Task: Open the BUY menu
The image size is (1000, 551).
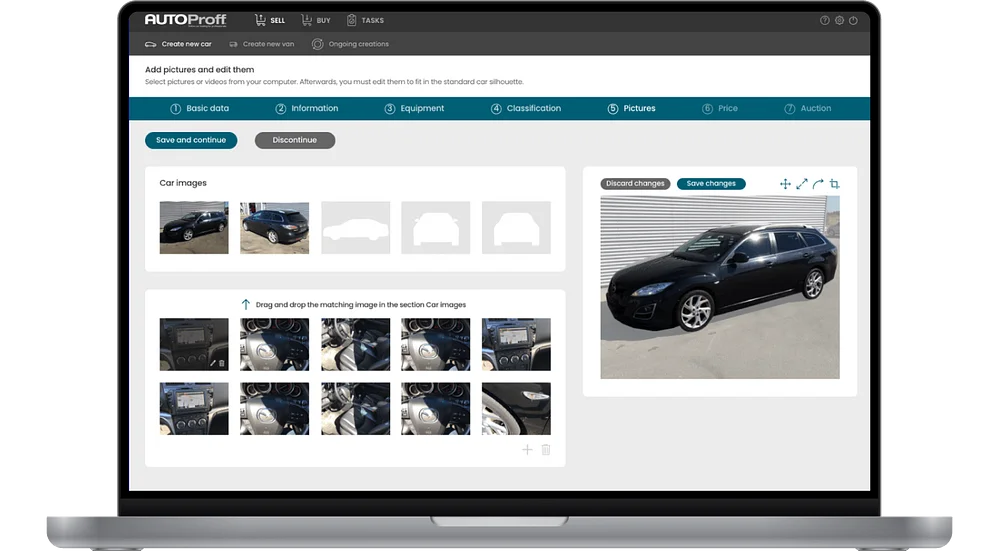Action: click(316, 20)
